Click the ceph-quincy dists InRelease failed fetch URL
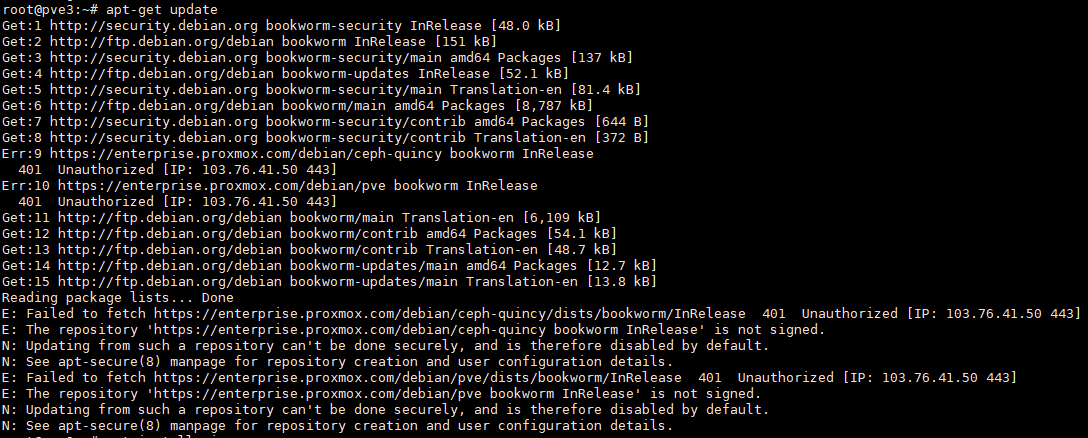1088x438 pixels. pyautogui.click(x=450, y=313)
